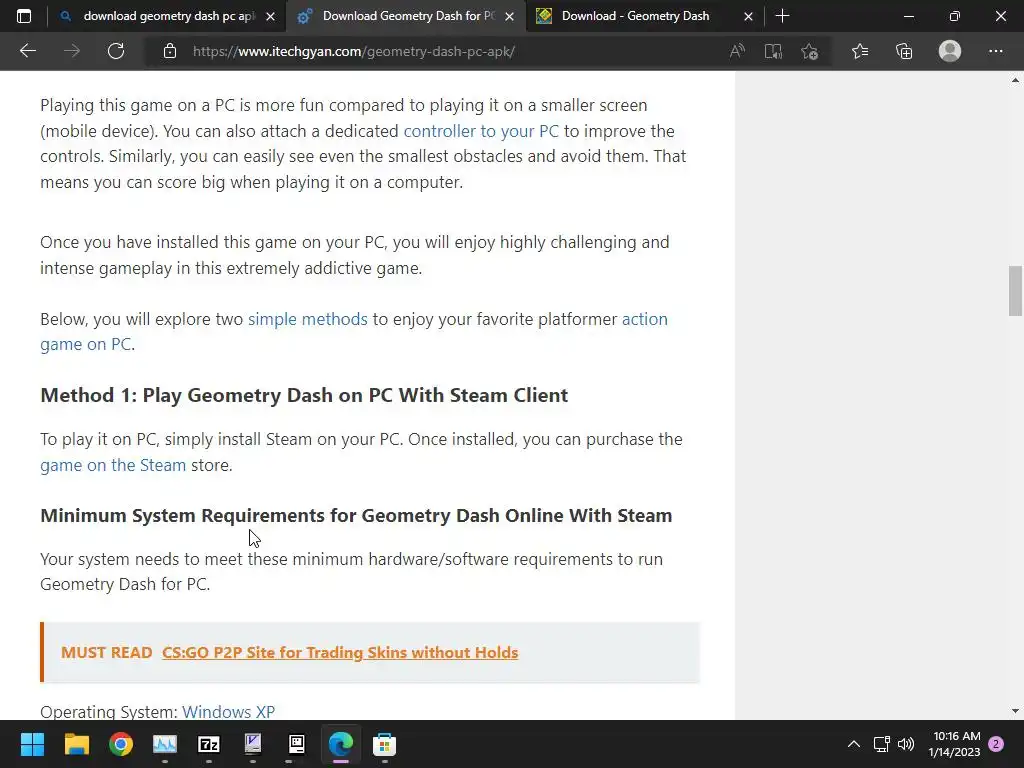This screenshot has height=768, width=1024.
Task: Close the 'download geometry dash pc apk' tab
Action: click(270, 16)
